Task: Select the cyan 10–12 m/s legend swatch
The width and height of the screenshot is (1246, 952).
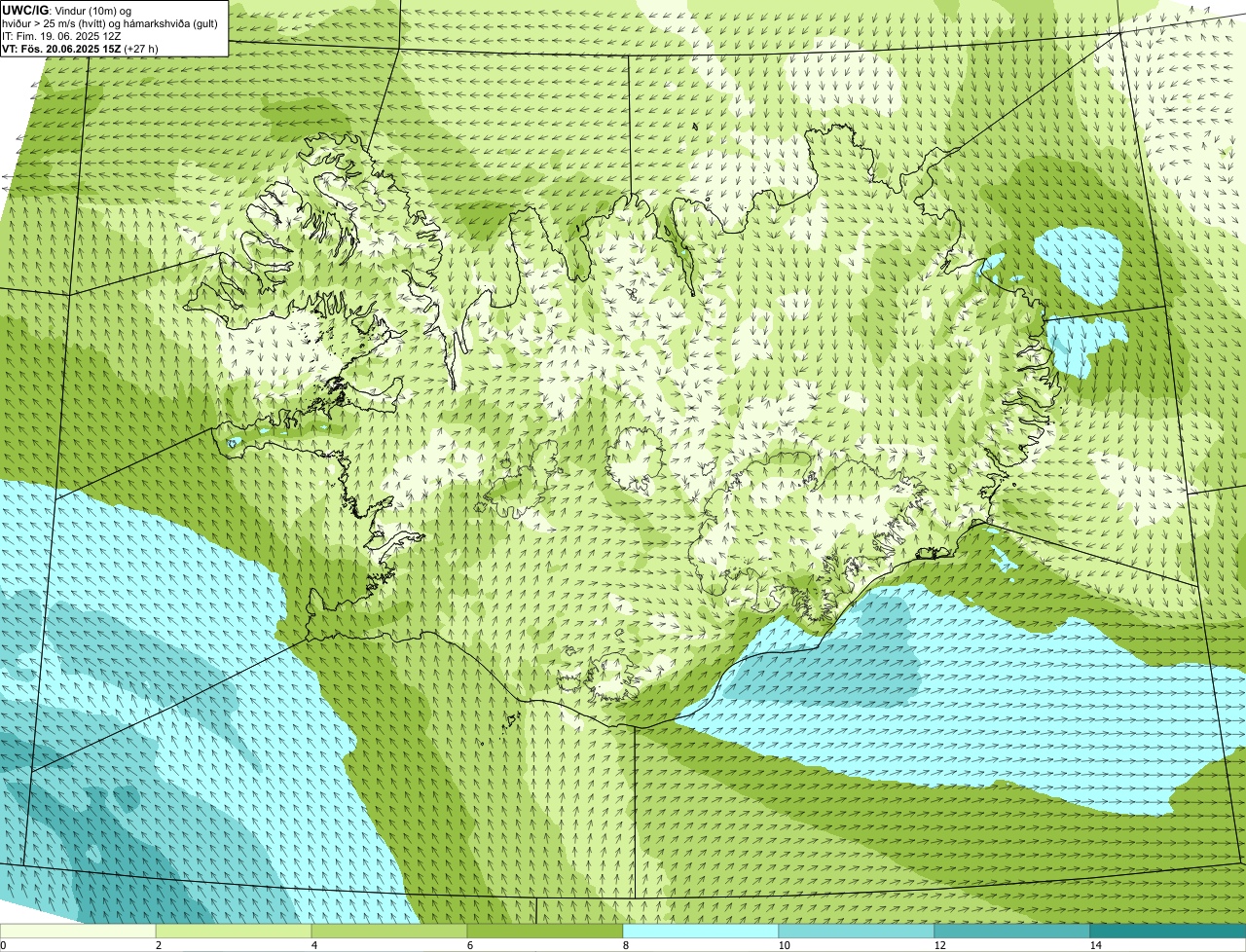Action: [x=857, y=931]
